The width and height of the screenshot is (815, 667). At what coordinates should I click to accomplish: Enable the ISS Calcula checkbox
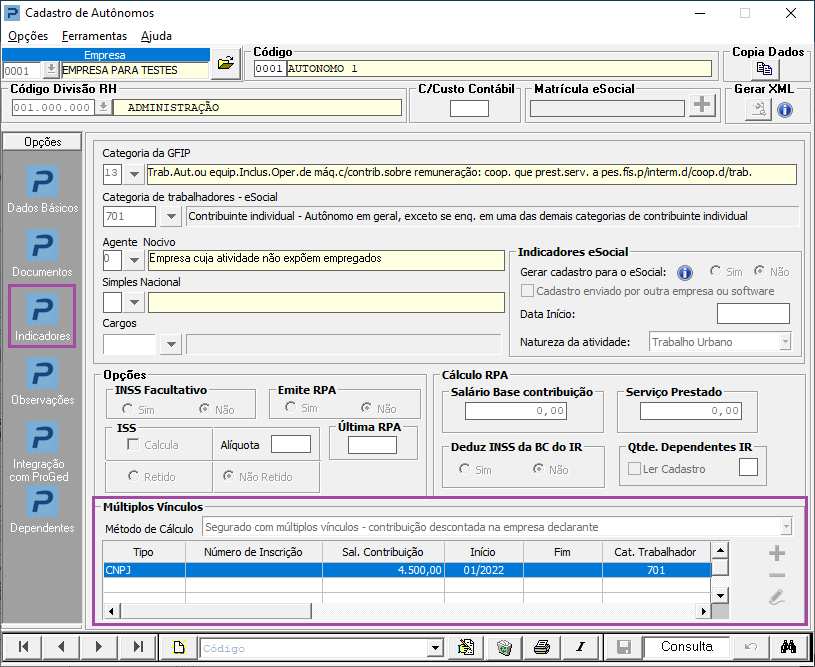pyautogui.click(x=133, y=444)
